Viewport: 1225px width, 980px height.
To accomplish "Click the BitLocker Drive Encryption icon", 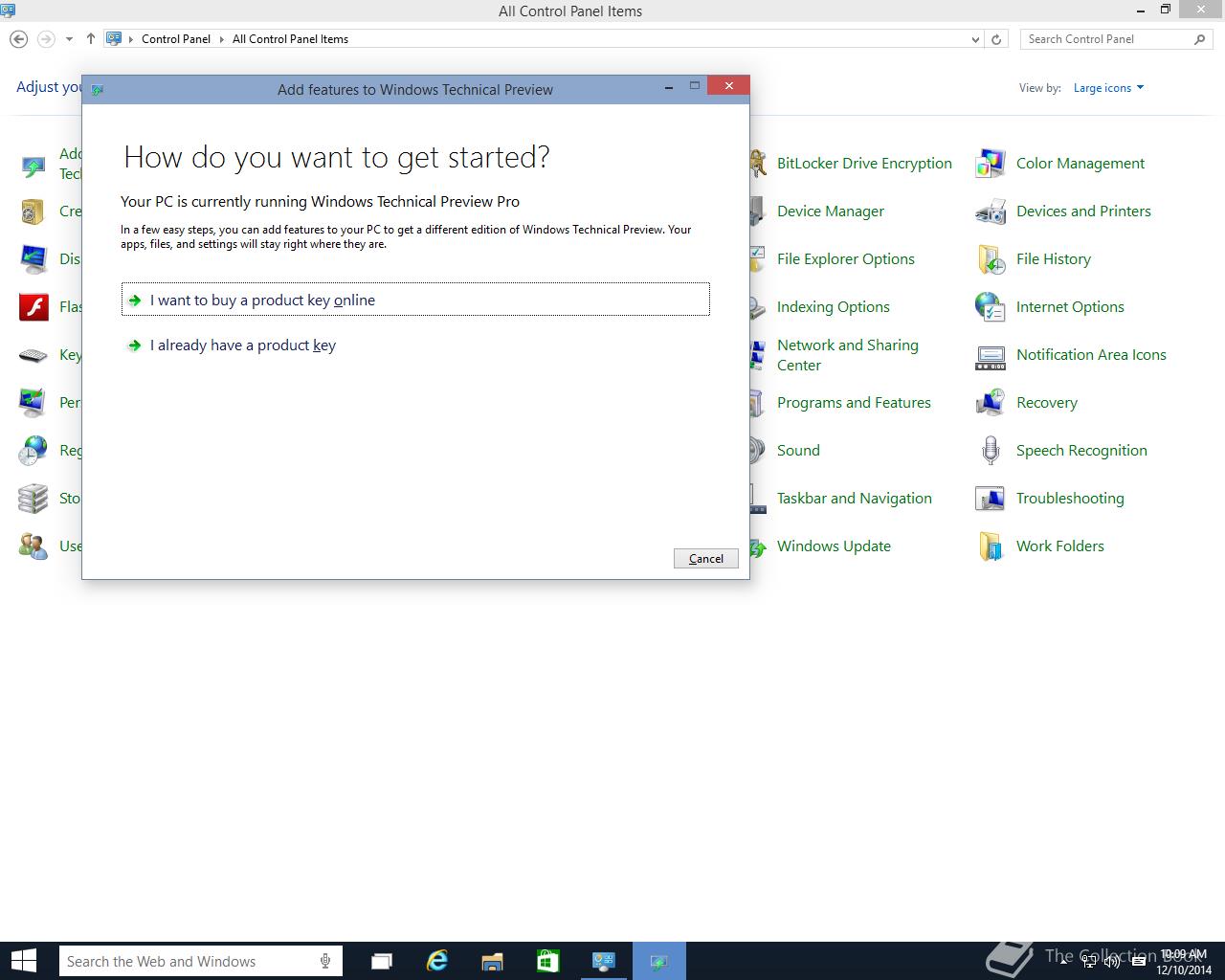I will tap(757, 164).
